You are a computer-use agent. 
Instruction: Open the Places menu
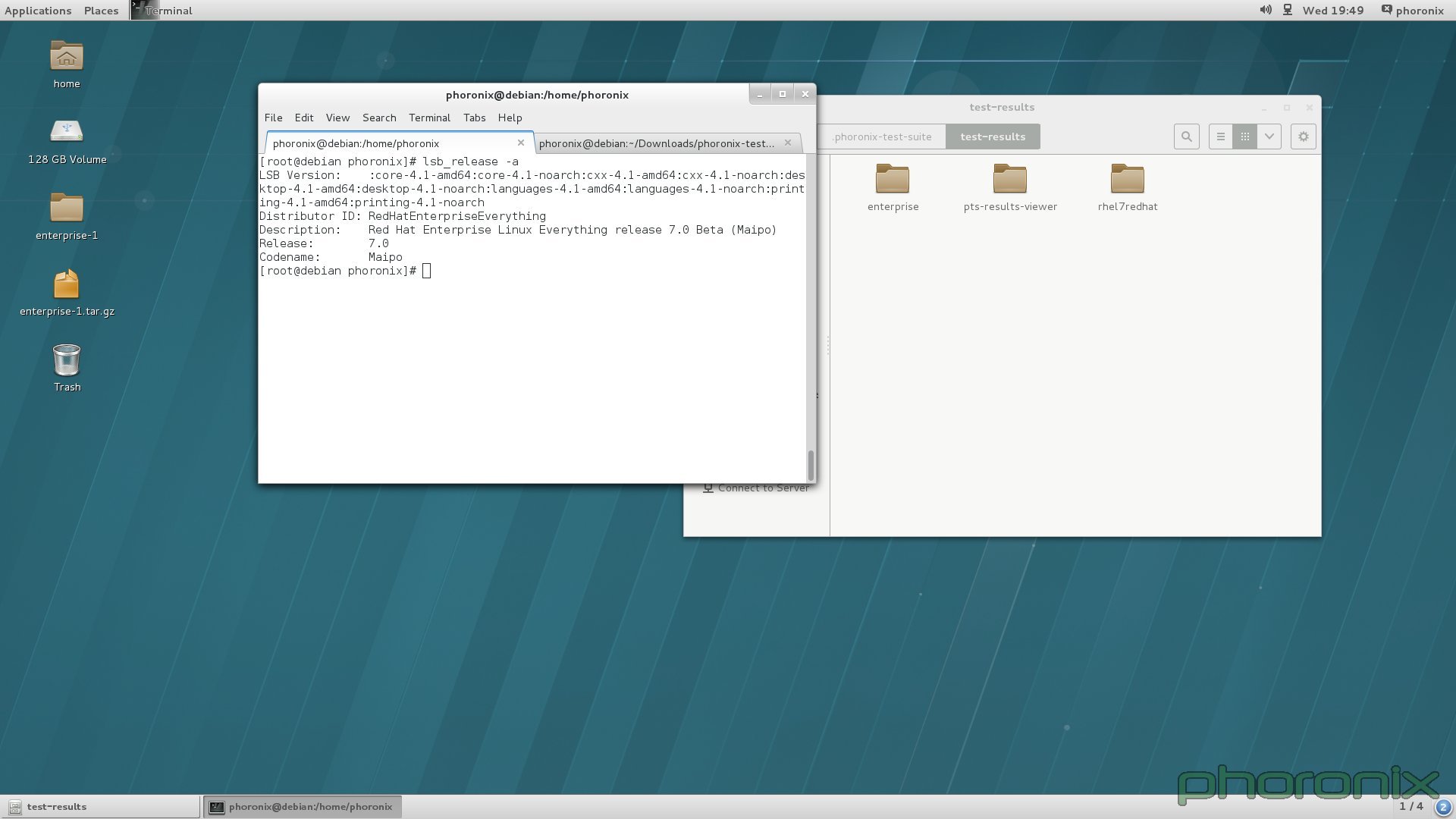click(x=101, y=11)
